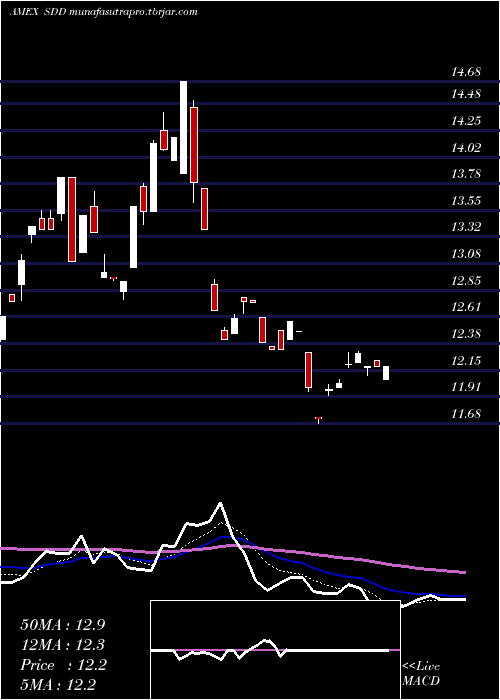500x700 pixels.
Task: Click the 12.85 price axis label
Action: (466, 280)
